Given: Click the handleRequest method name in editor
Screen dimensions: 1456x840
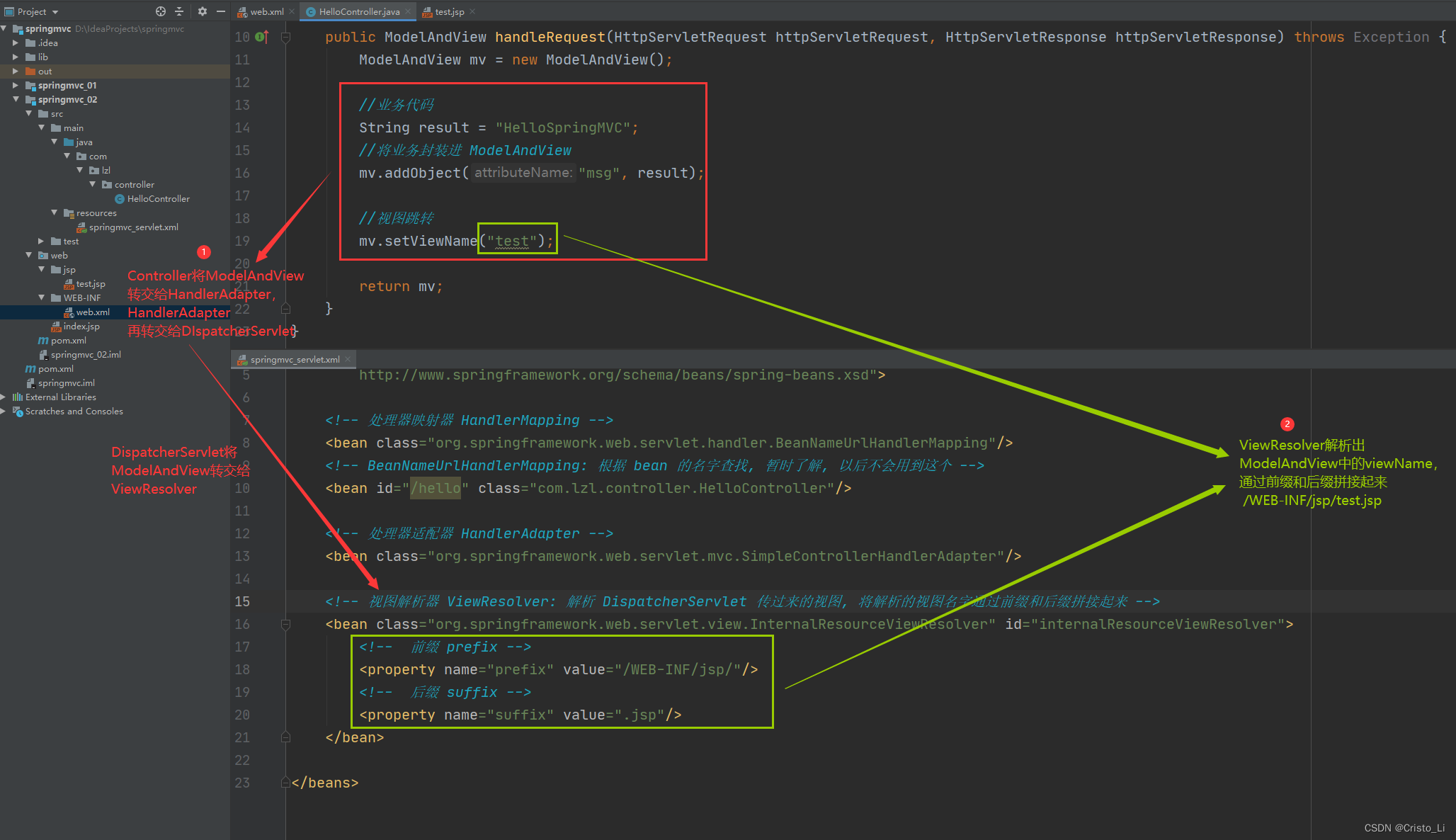Looking at the screenshot, I should pyautogui.click(x=550, y=37).
